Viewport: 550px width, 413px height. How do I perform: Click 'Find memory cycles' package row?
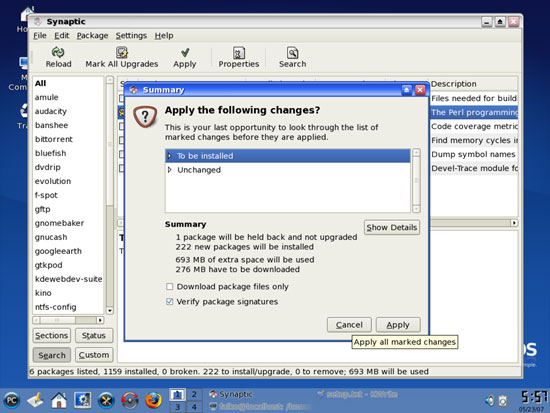[x=474, y=140]
